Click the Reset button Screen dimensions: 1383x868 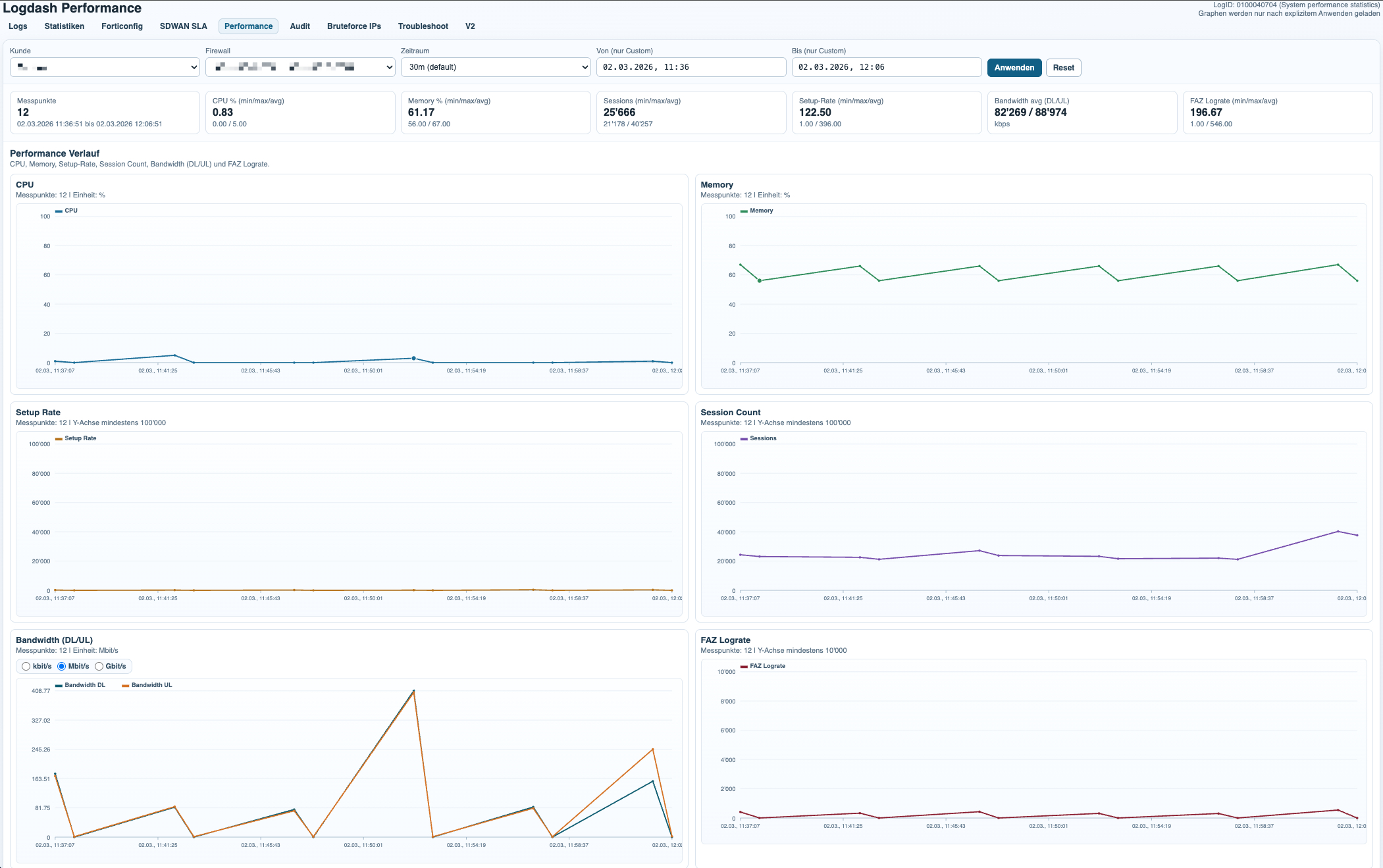point(1063,68)
